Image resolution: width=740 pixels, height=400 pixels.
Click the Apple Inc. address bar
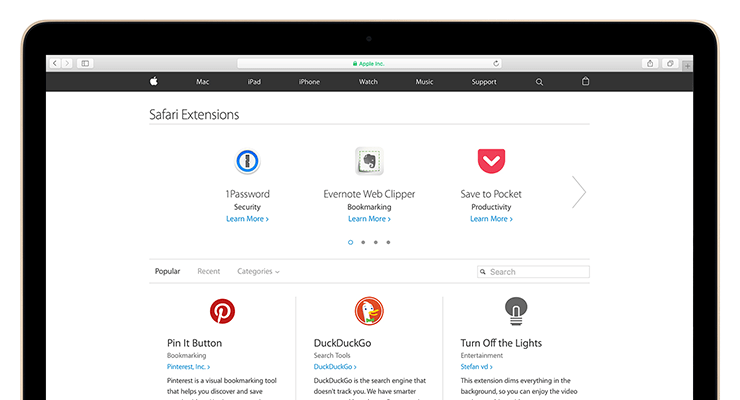pos(369,63)
